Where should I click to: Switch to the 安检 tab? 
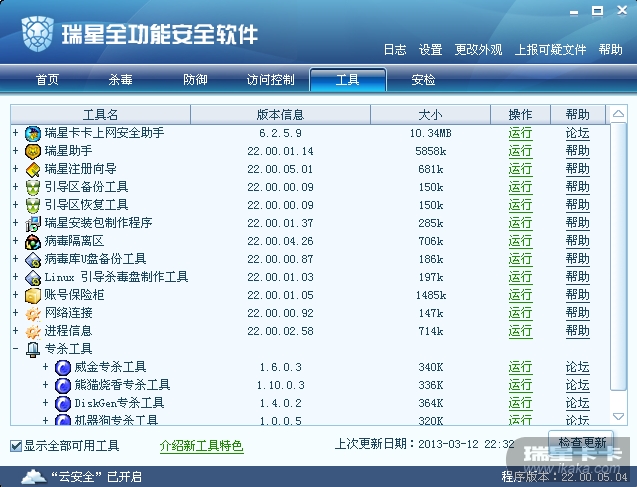[423, 80]
